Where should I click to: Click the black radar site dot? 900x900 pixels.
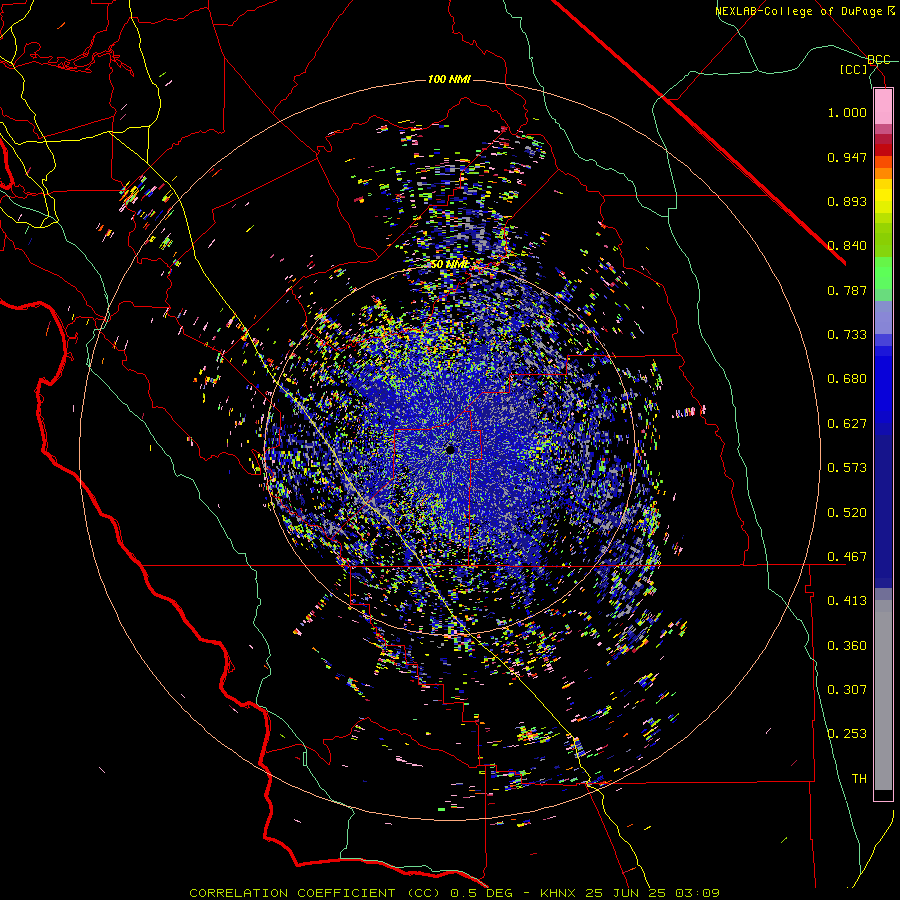tap(451, 450)
